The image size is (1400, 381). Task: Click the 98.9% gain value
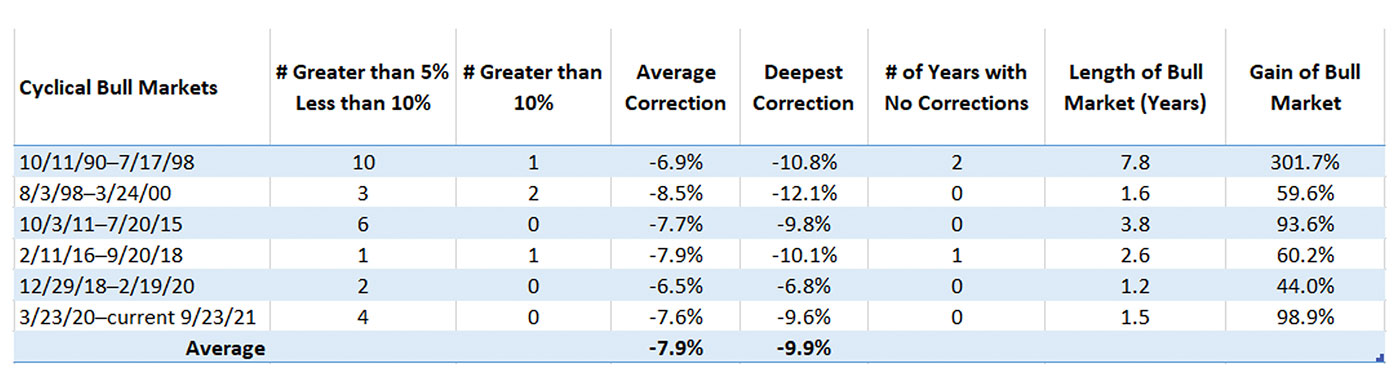click(x=1307, y=318)
